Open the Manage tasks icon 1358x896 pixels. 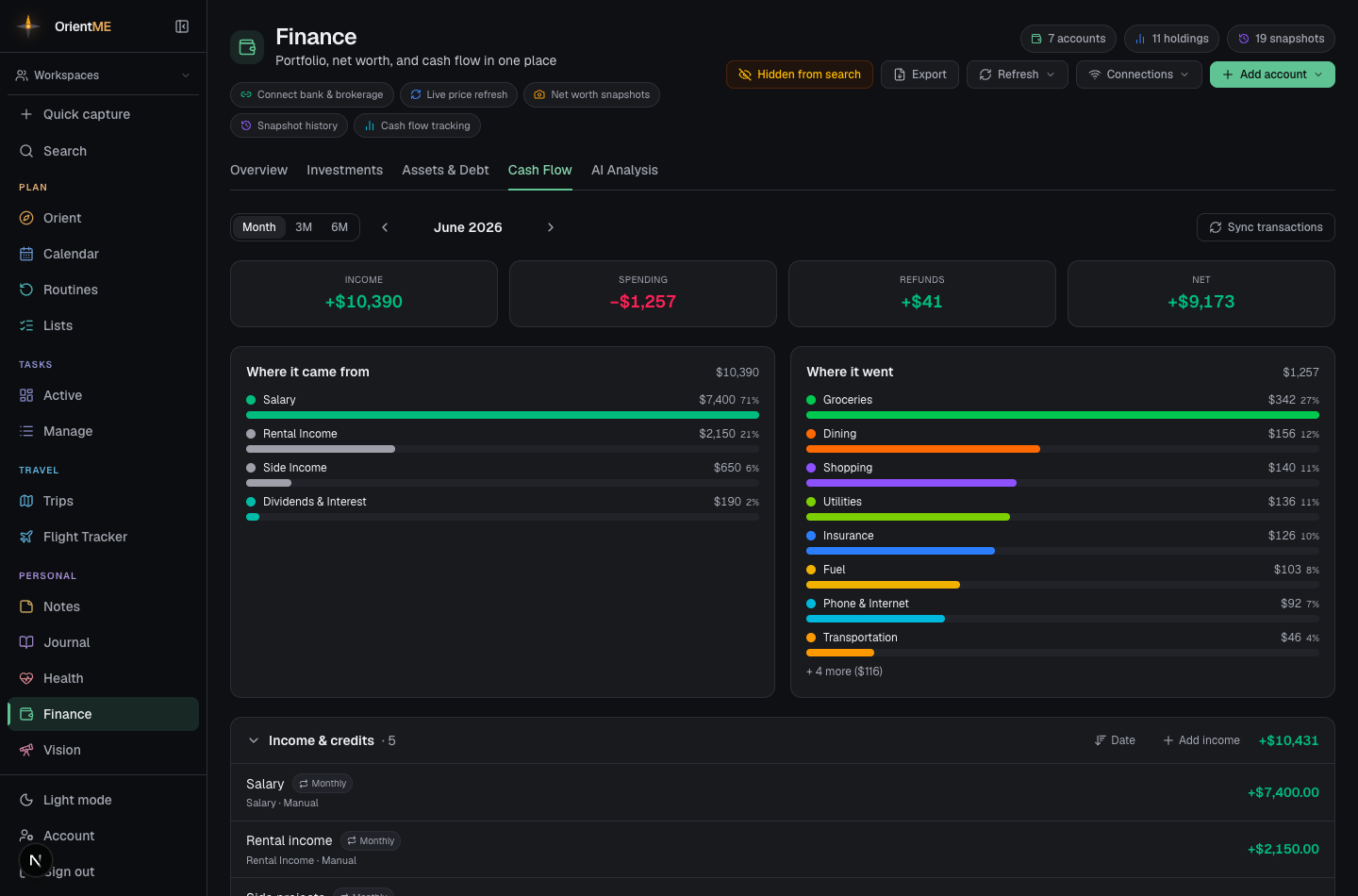tap(26, 431)
